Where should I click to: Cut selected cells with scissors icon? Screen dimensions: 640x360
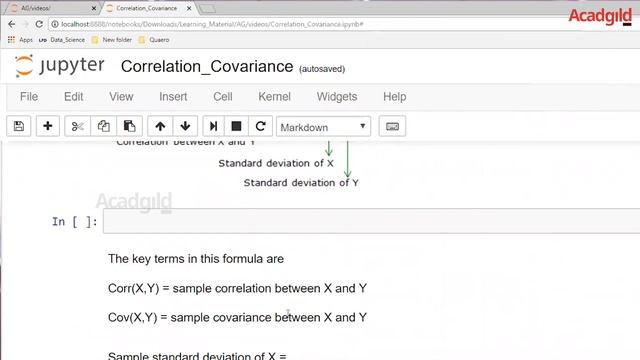pos(78,126)
